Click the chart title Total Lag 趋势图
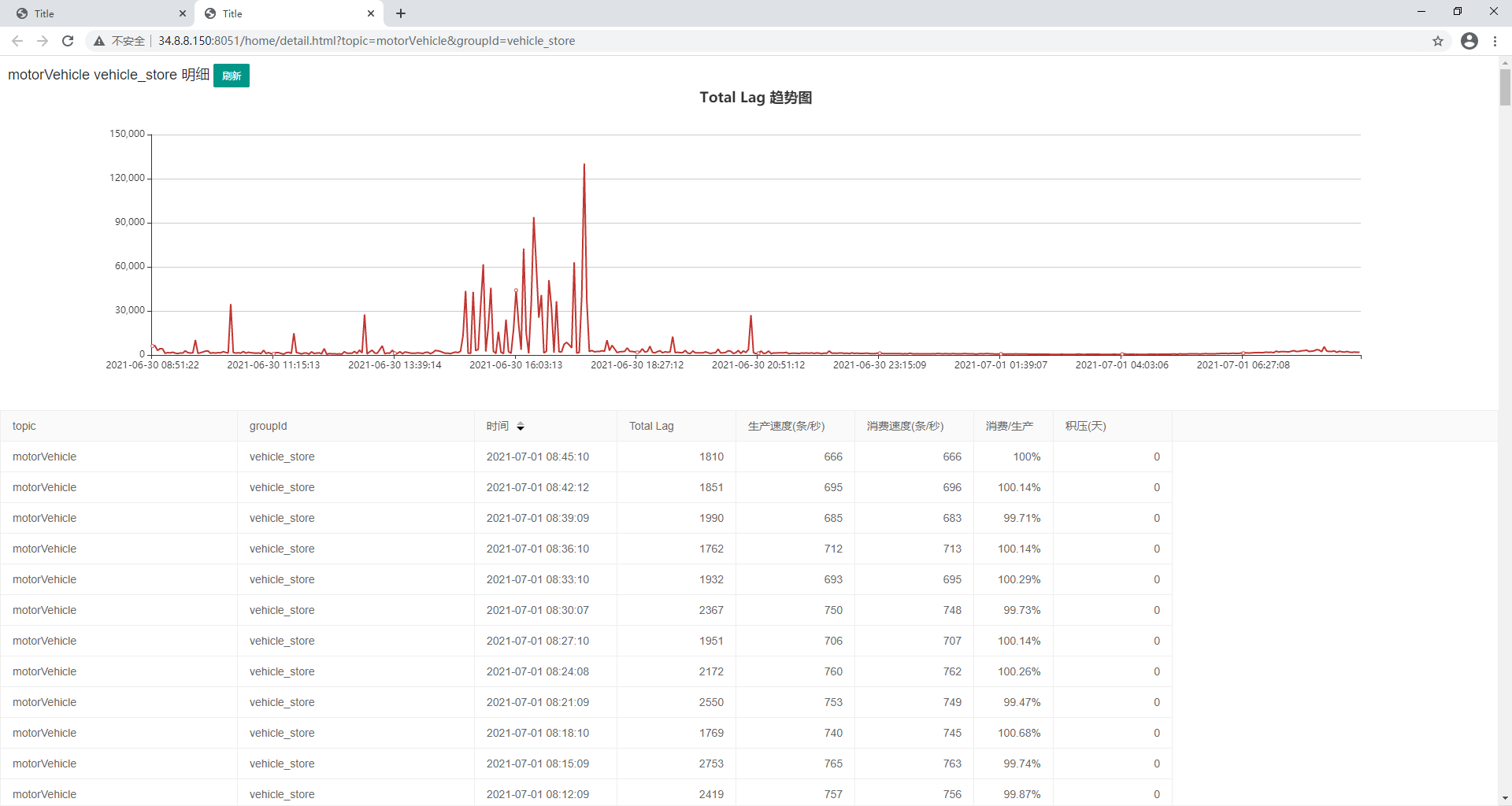The width and height of the screenshot is (1512, 806). coord(756,98)
